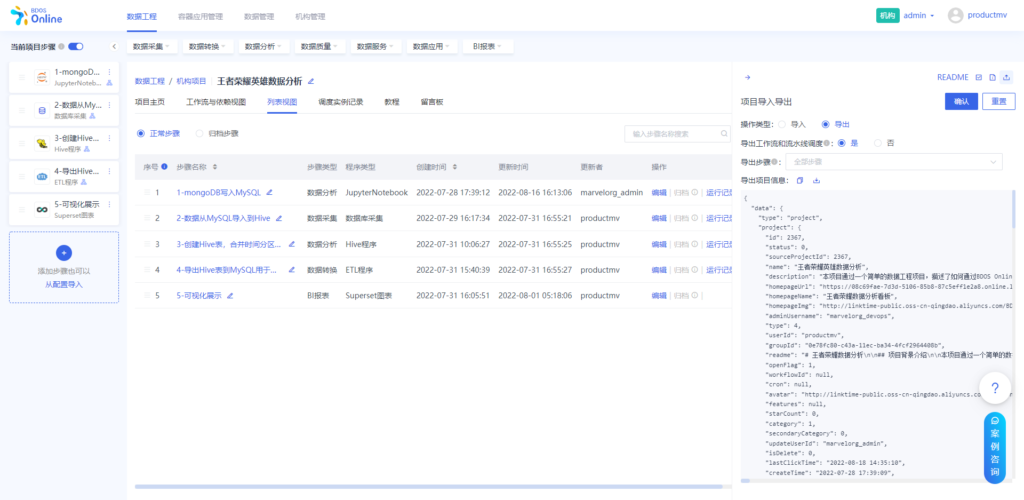1024x500 pixels.
Task: Open the 留言板 tab
Action: tap(432, 102)
